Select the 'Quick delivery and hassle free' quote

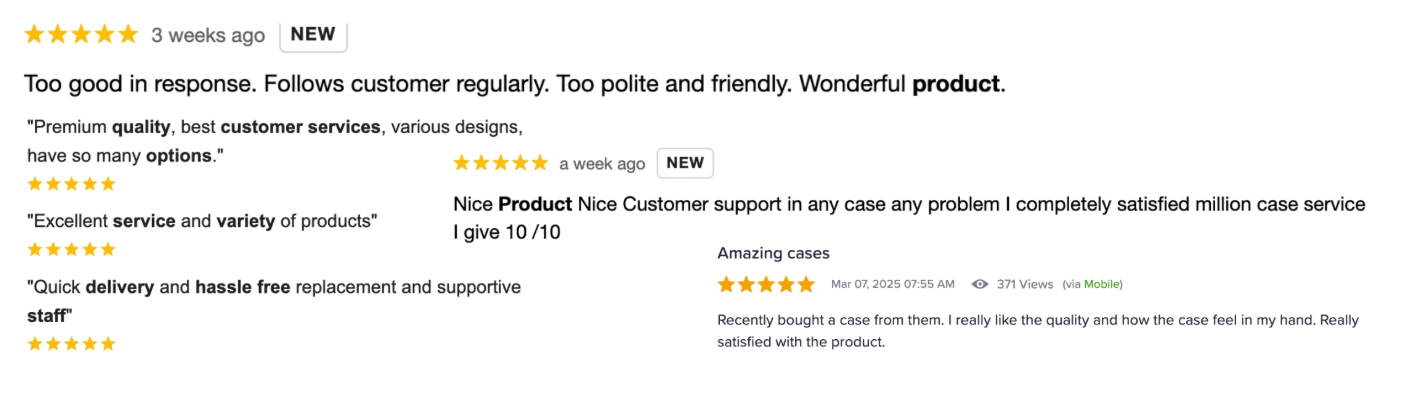(x=274, y=301)
